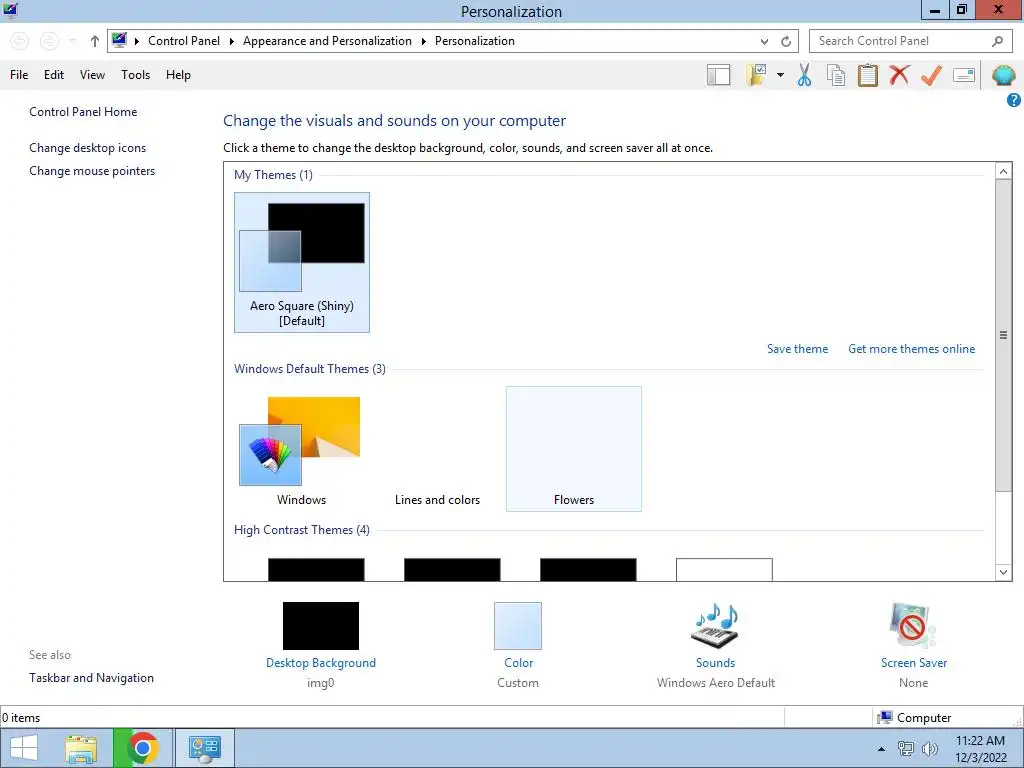Click the Computer status bar entry

pos(914,718)
